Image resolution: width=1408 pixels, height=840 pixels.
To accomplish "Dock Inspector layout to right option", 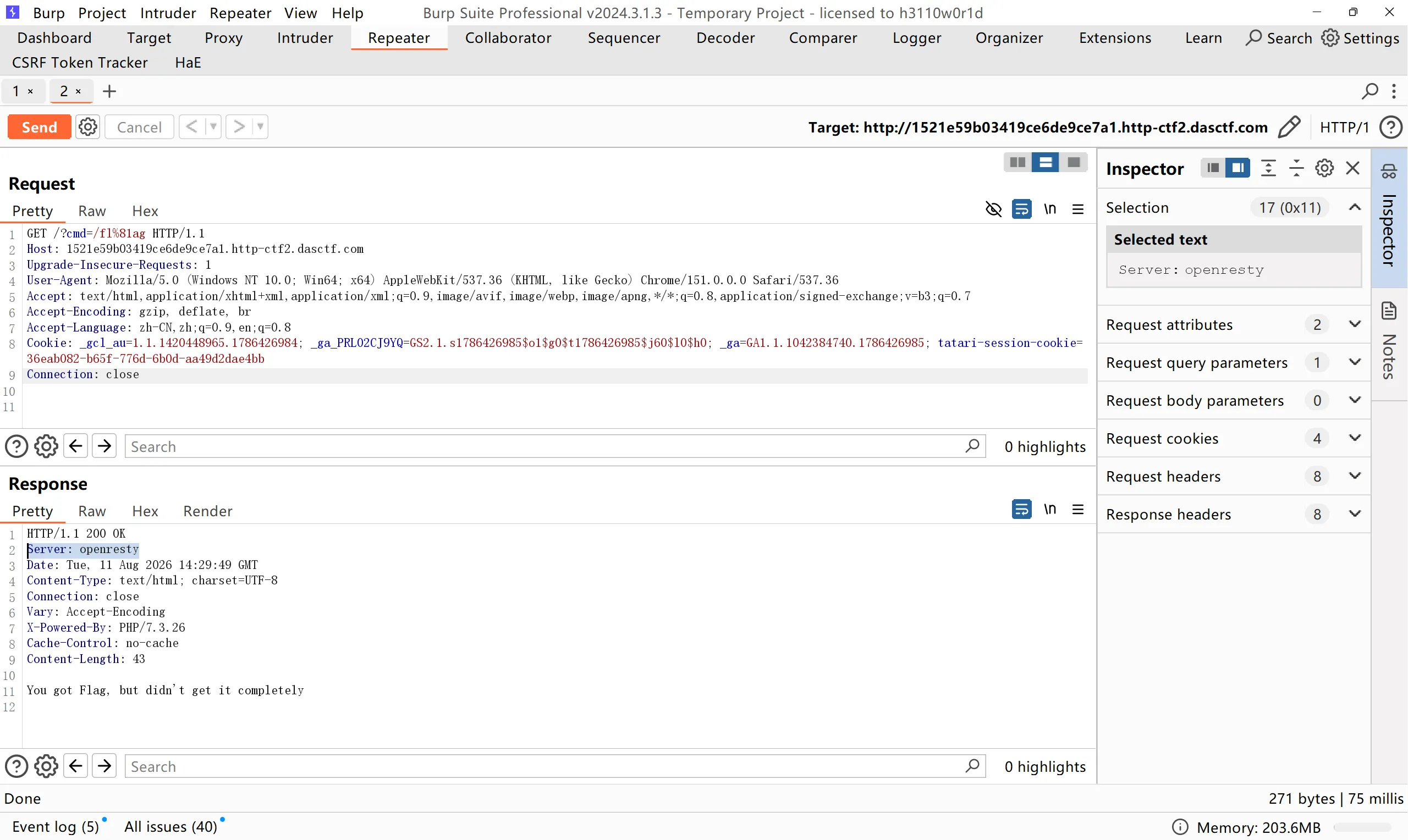I will coord(1237,168).
